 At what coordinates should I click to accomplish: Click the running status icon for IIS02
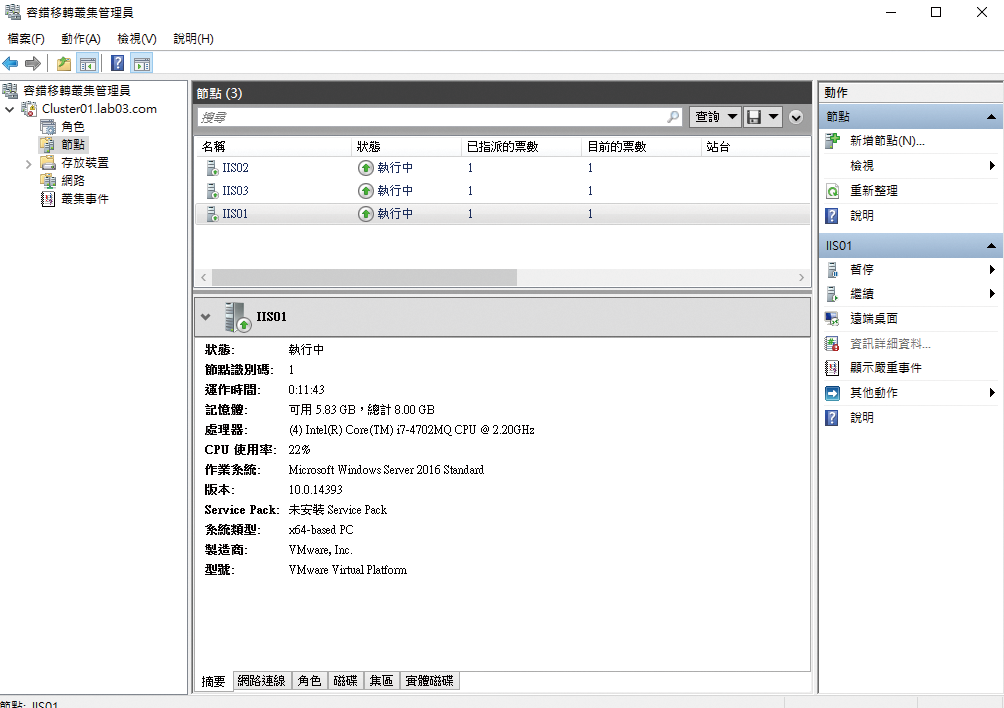point(365,168)
